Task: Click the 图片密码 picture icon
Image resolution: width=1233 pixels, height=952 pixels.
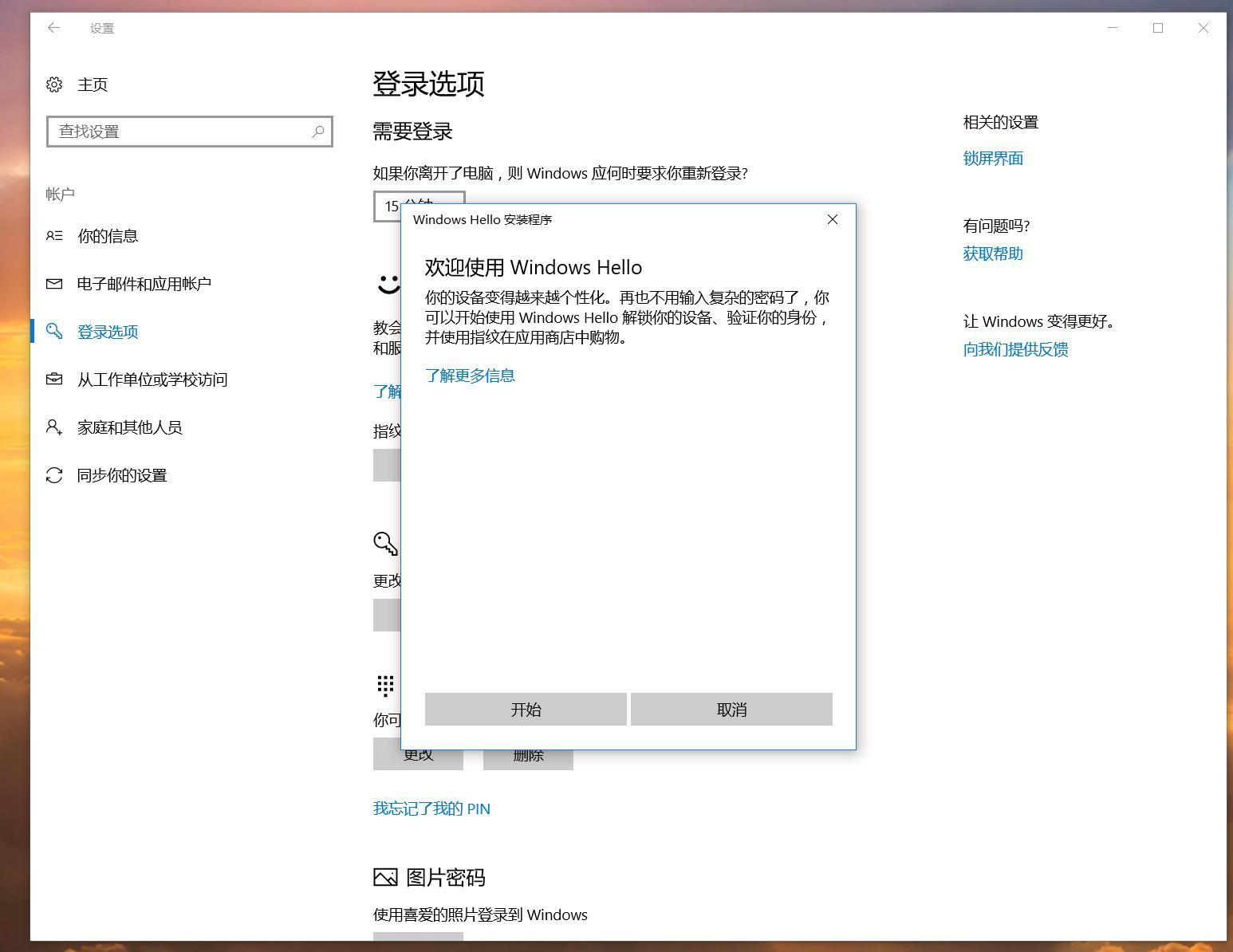Action: [x=385, y=877]
